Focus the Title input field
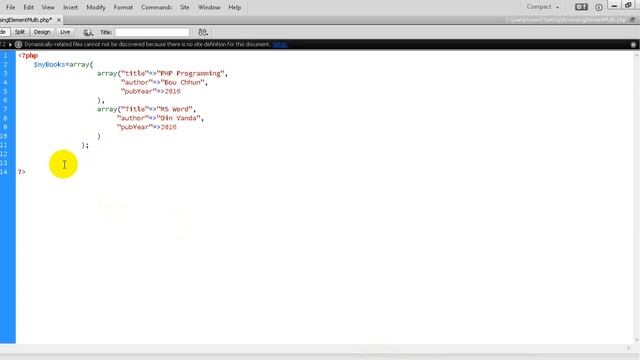This screenshot has height=360, width=640. 152,32
